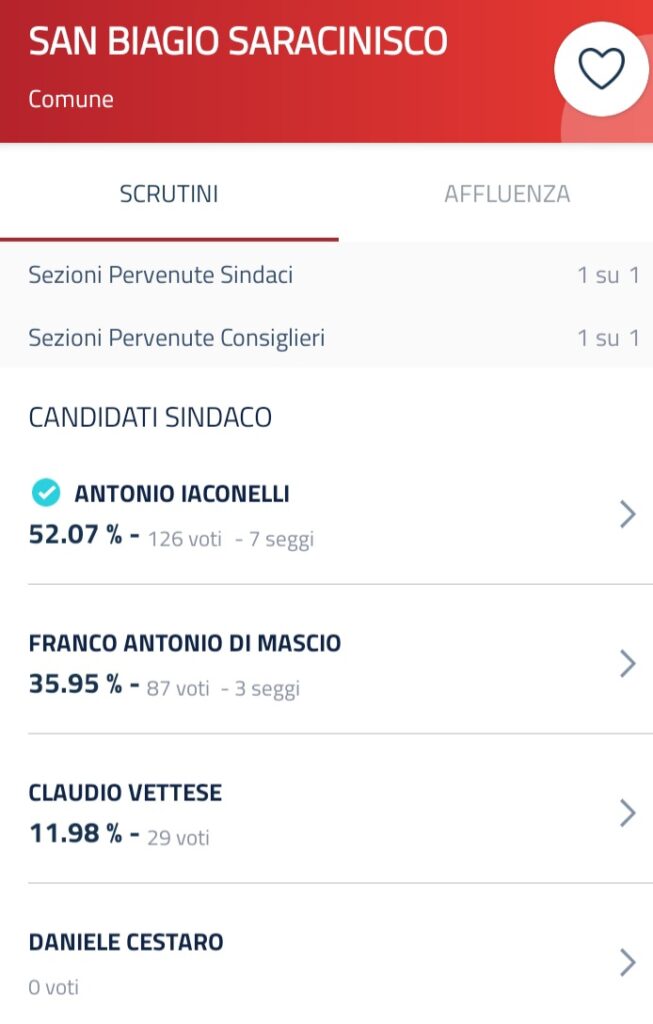Open Daniele Cestaro details chevron
The width and height of the screenshot is (653, 1024).
point(627,962)
